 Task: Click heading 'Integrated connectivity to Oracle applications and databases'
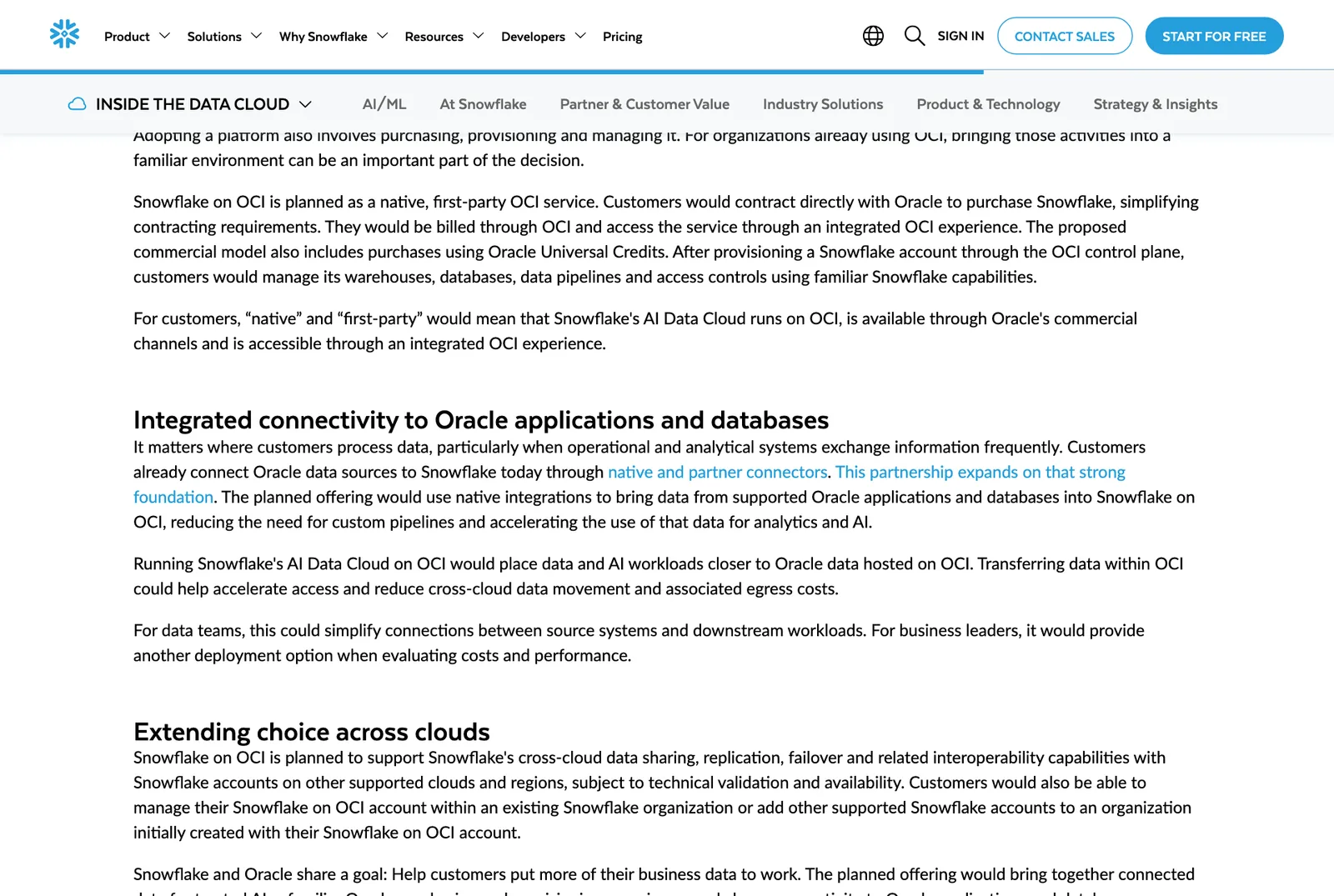coord(481,420)
